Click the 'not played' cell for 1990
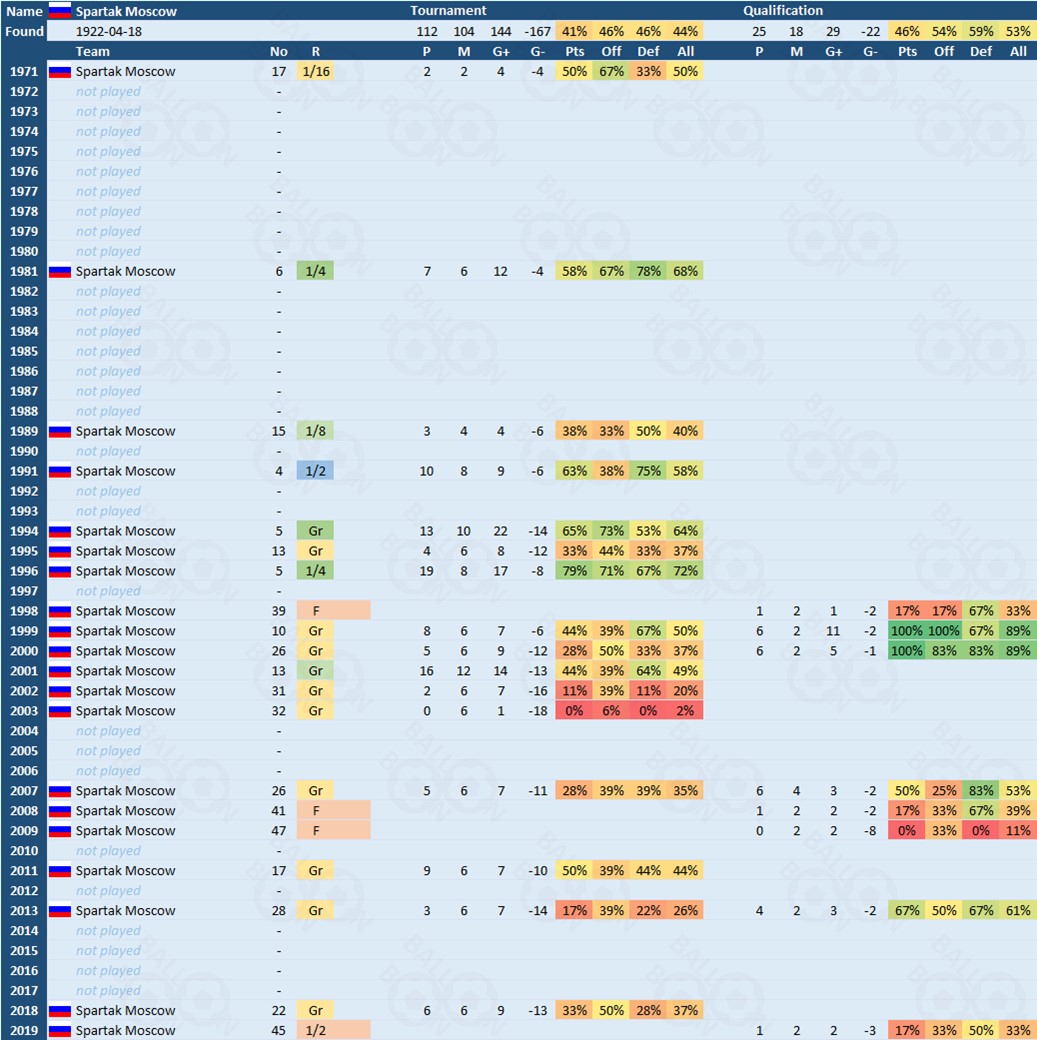The width and height of the screenshot is (1037, 1040). [x=108, y=451]
